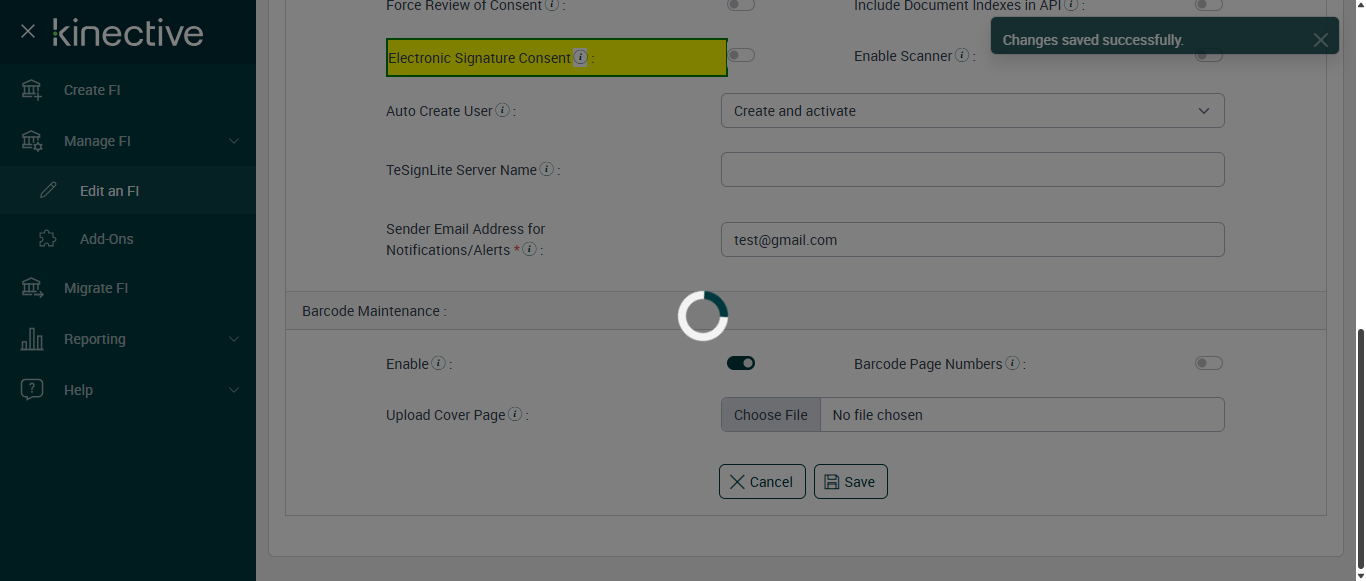Expand the Manage FI menu chevron

(234, 141)
